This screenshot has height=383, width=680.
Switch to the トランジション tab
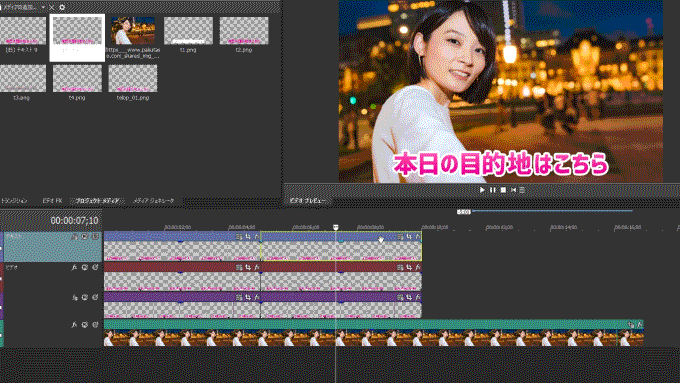pos(14,201)
